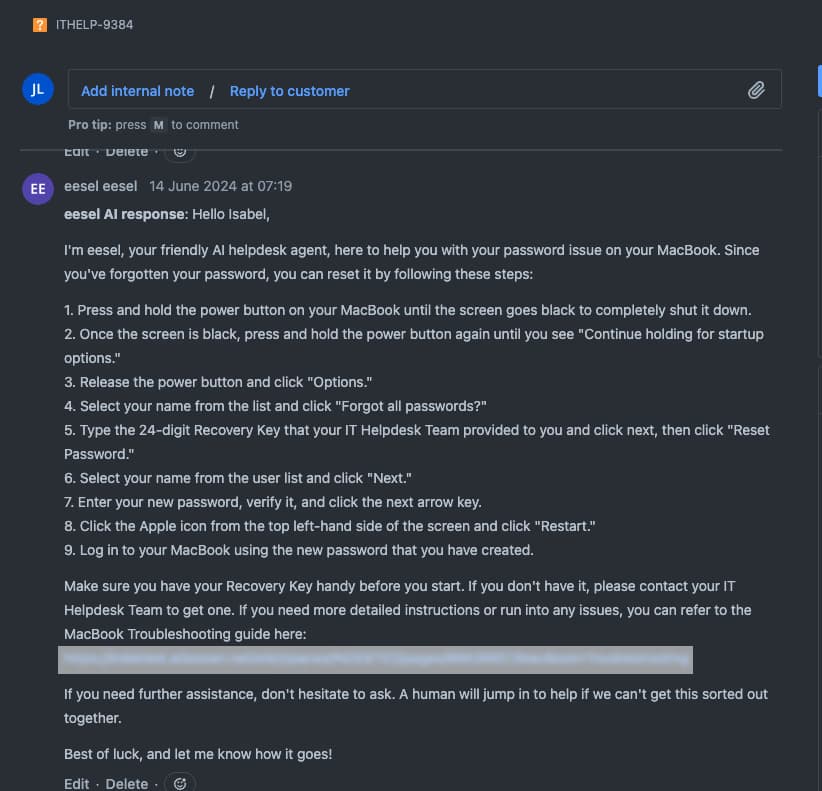Click Edit on the previous comment above

point(77,152)
